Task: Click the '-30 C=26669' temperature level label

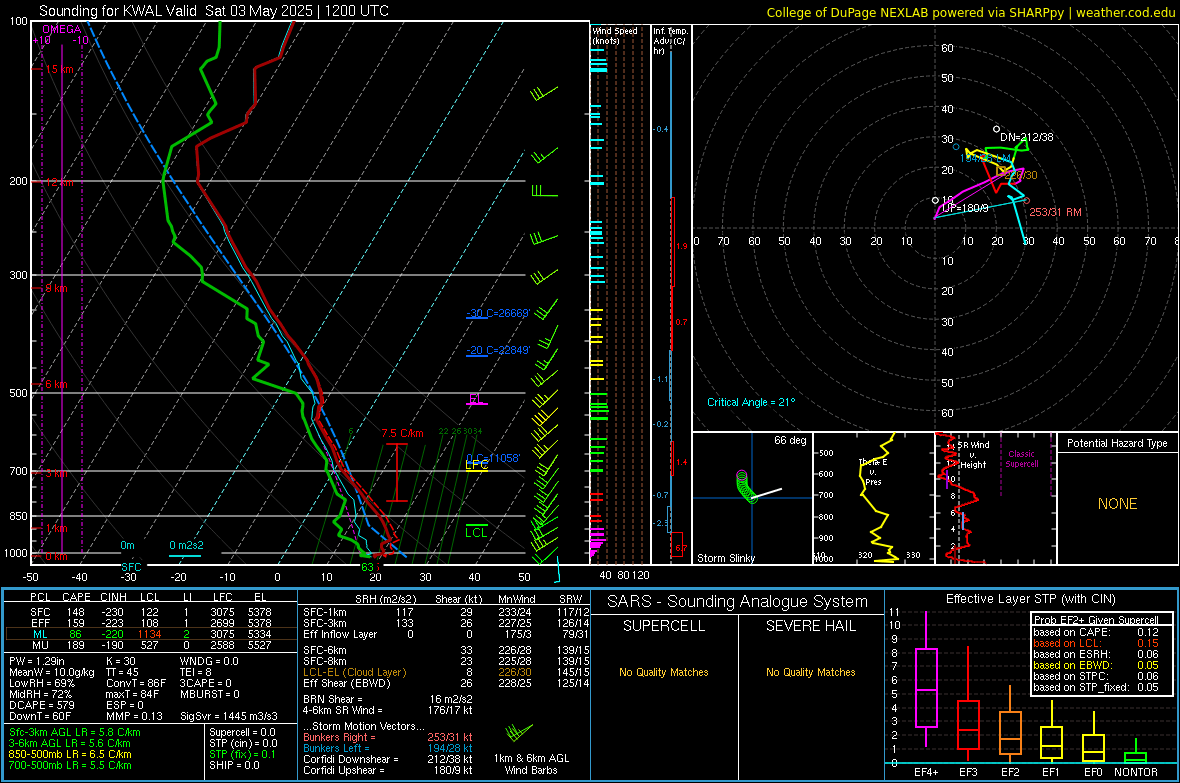Action: pos(498,313)
